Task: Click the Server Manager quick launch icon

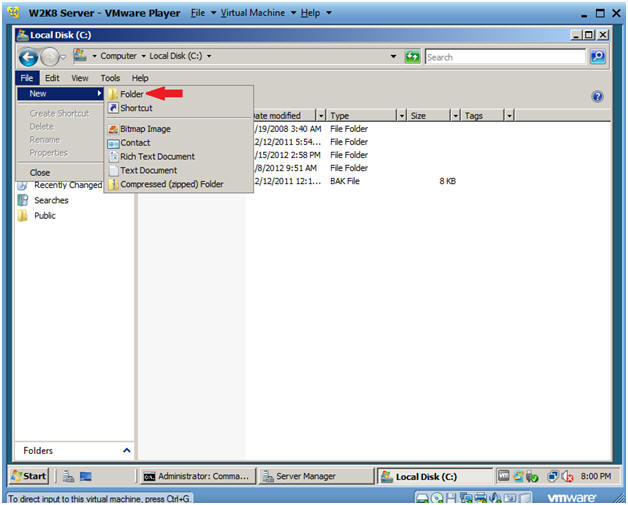Action: click(x=68, y=476)
